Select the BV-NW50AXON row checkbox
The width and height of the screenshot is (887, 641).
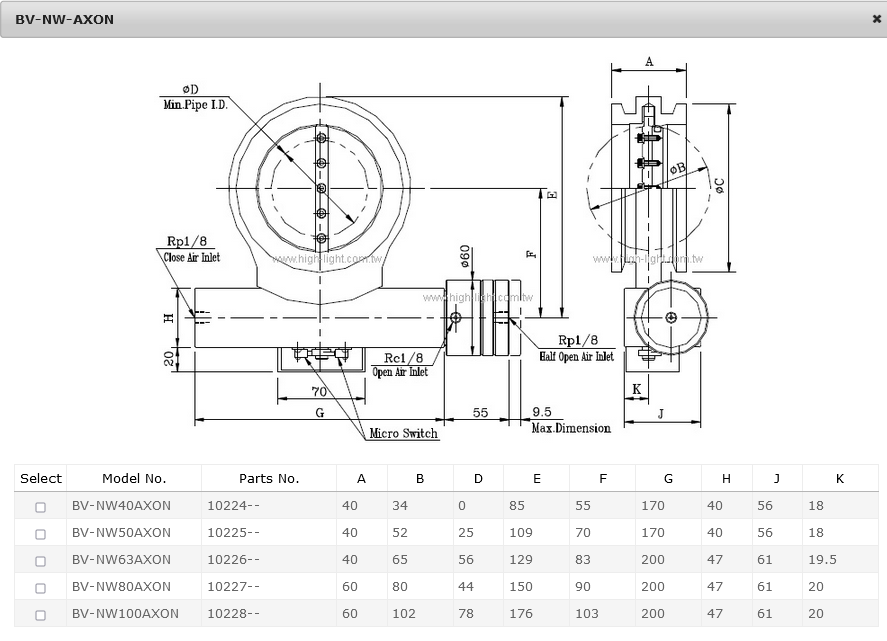tap(40, 534)
